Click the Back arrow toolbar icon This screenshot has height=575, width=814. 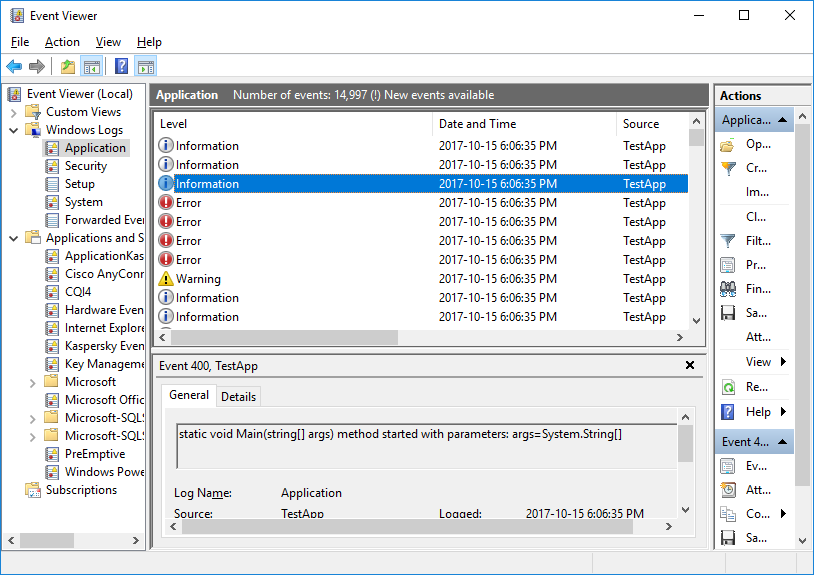pos(14,66)
